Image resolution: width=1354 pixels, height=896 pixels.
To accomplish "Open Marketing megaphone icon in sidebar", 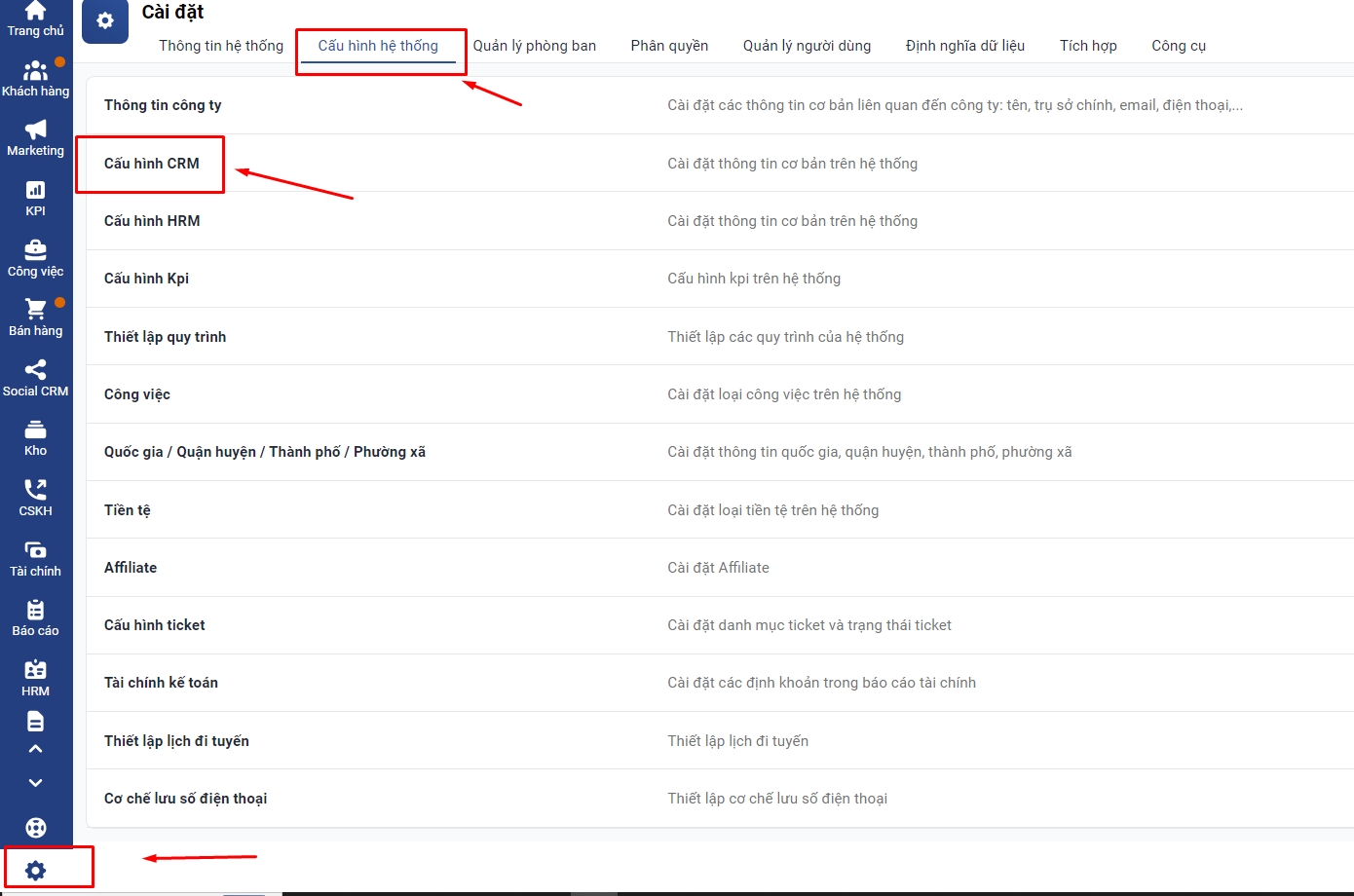I will click(x=35, y=131).
